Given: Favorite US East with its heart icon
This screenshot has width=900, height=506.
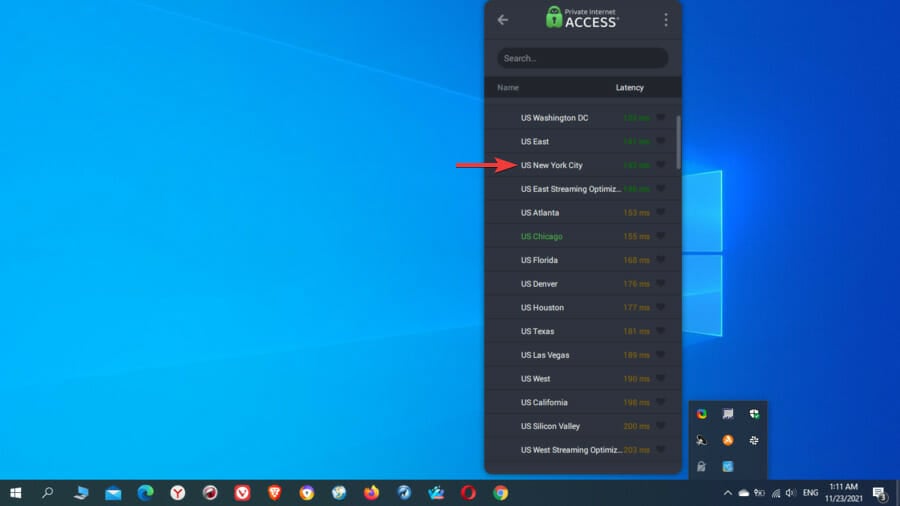Looking at the screenshot, I should [661, 141].
